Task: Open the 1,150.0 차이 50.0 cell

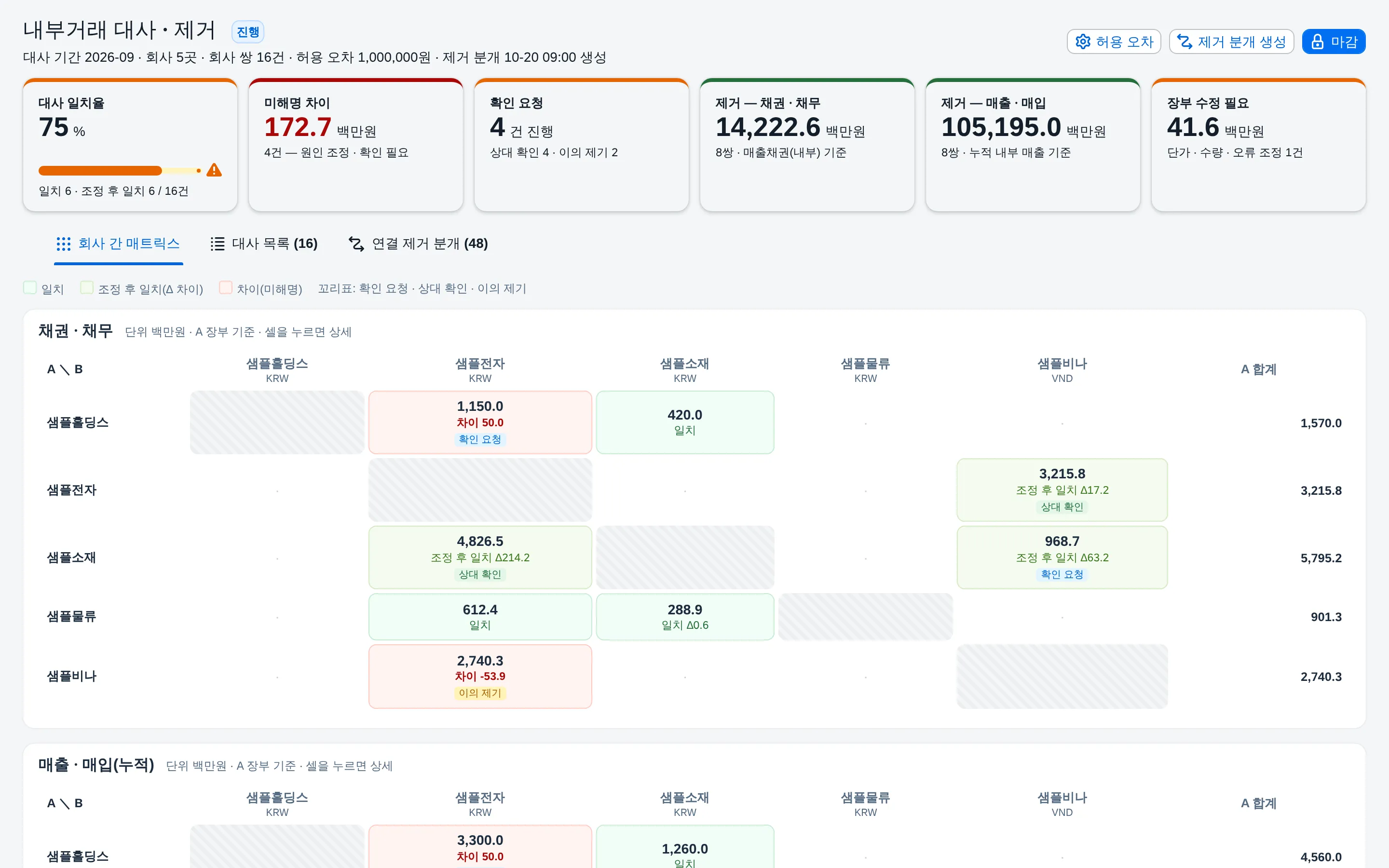Action: [480, 422]
